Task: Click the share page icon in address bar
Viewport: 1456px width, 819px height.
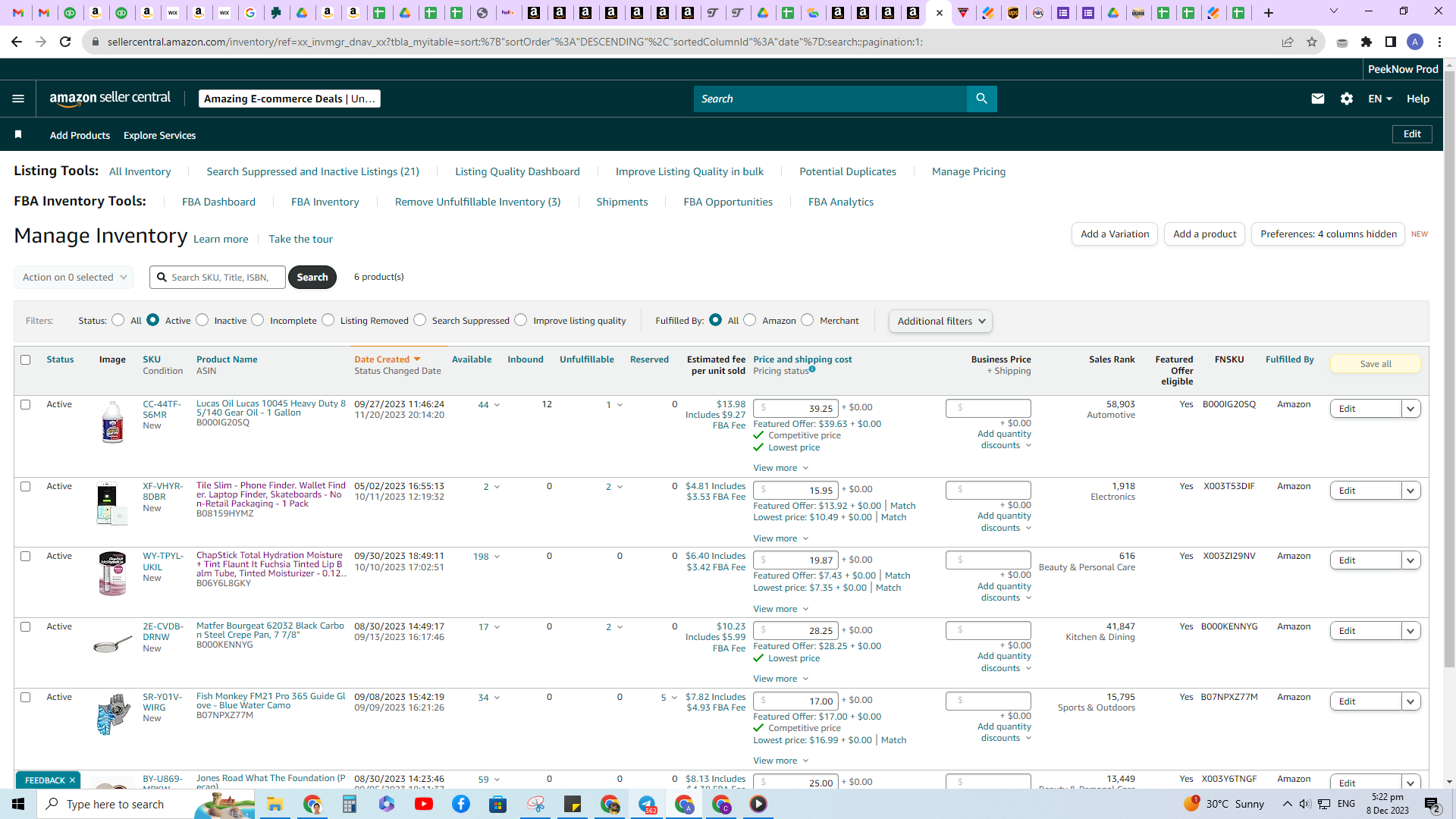Action: point(1288,42)
